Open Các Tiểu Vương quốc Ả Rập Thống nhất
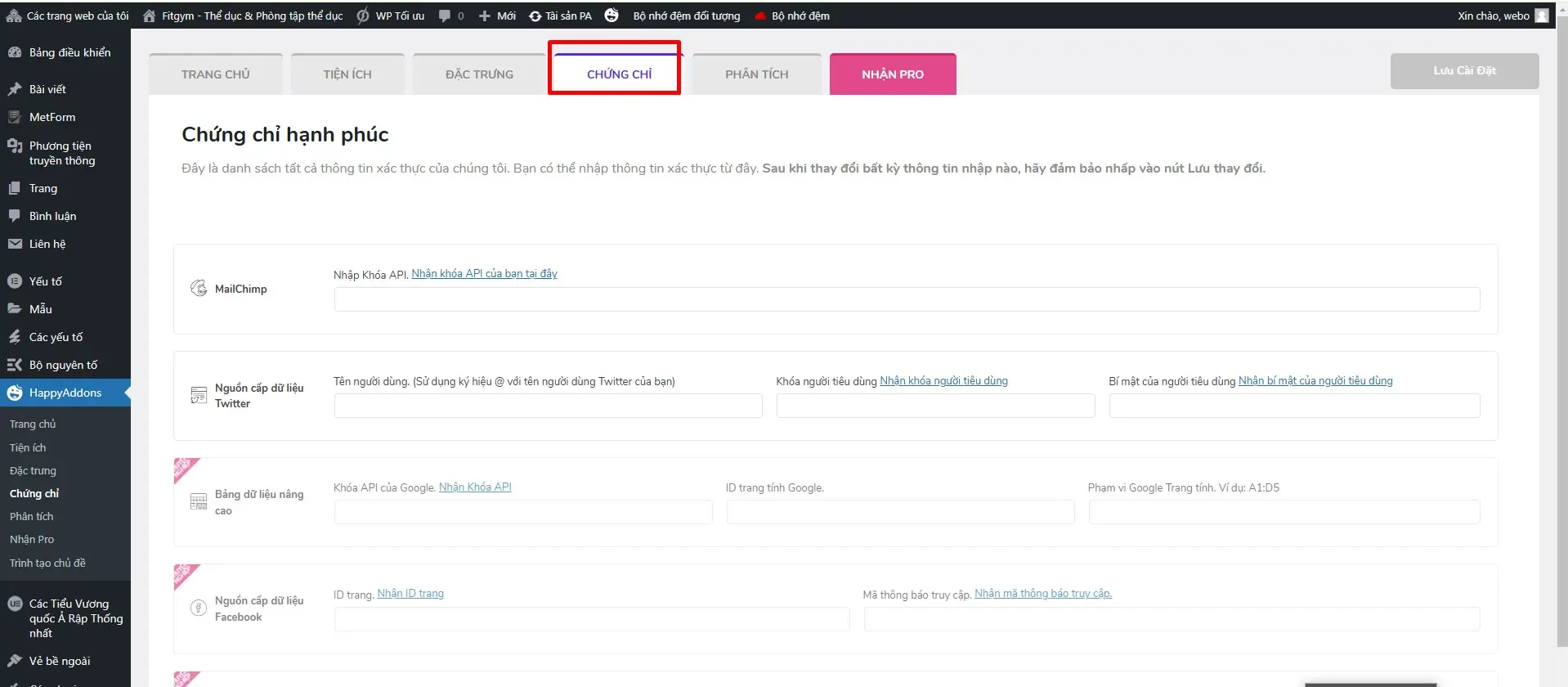Viewport: 1568px width, 687px height. point(65,618)
